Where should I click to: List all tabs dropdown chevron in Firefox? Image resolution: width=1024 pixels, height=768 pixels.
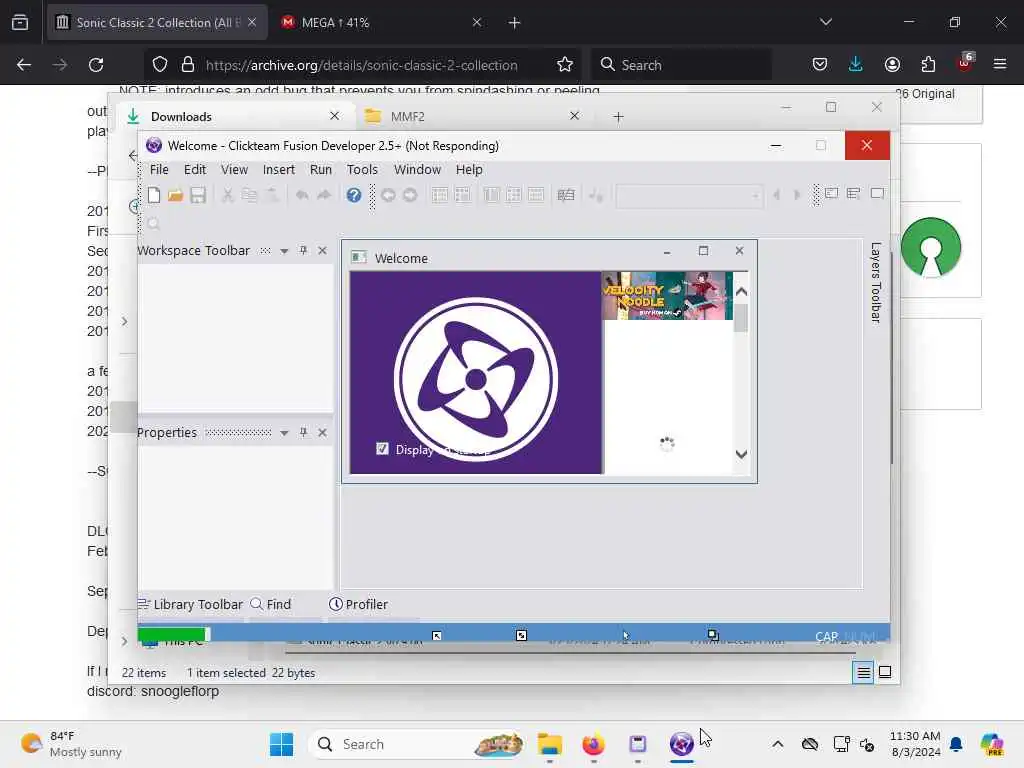[825, 22]
